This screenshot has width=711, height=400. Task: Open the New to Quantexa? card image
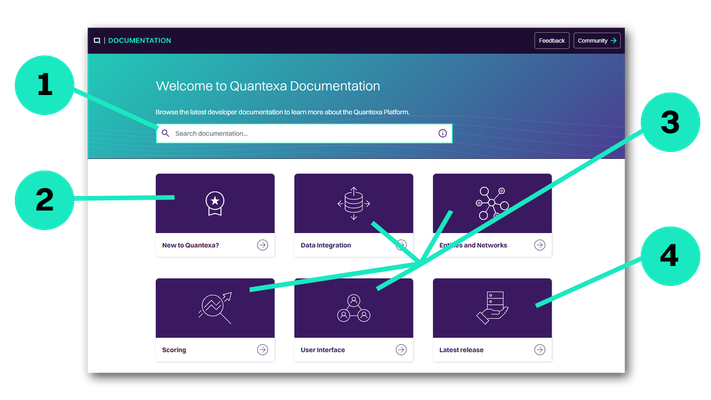tap(215, 203)
